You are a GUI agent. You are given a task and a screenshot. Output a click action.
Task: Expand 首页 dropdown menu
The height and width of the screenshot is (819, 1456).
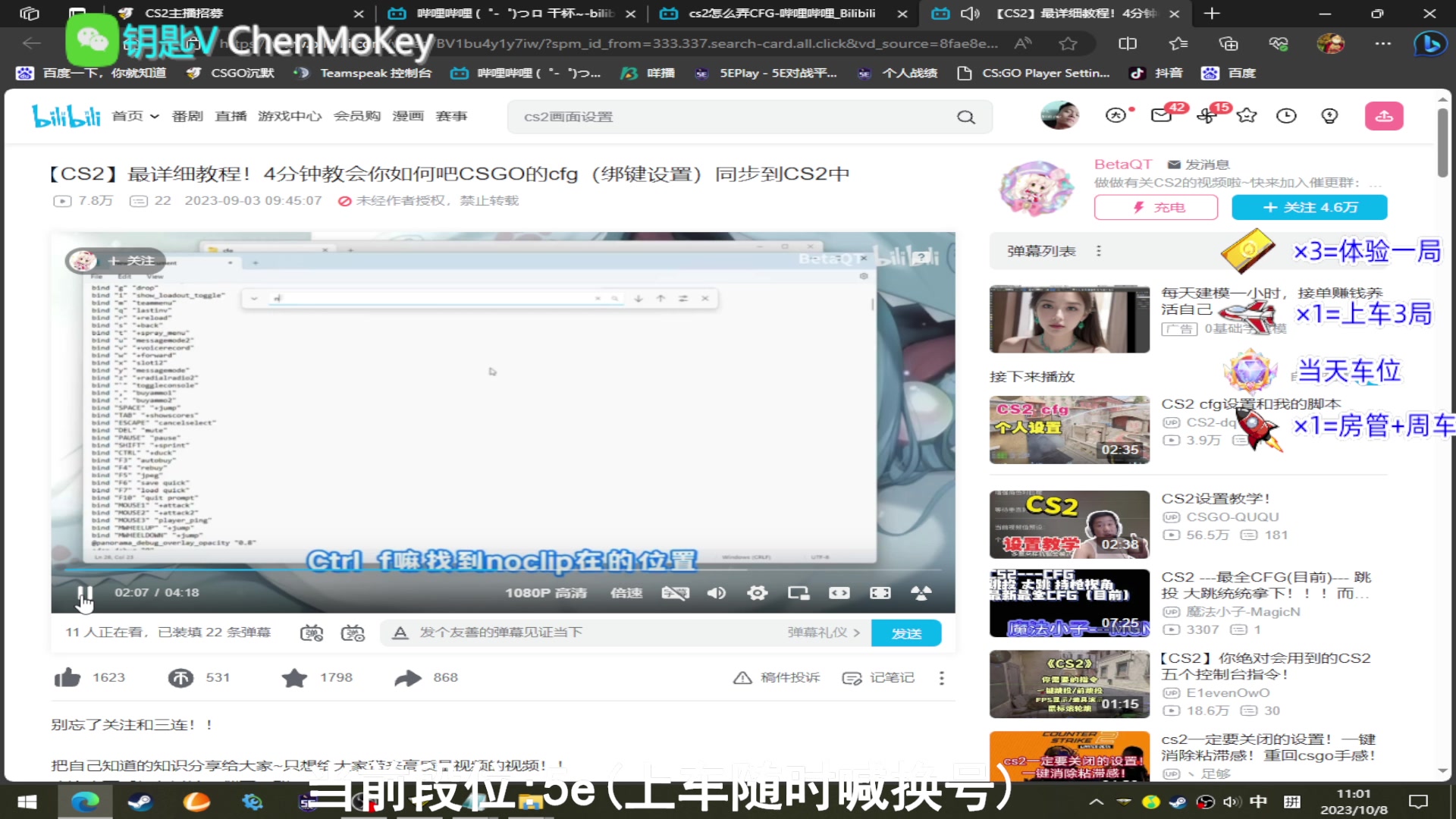[x=135, y=116]
